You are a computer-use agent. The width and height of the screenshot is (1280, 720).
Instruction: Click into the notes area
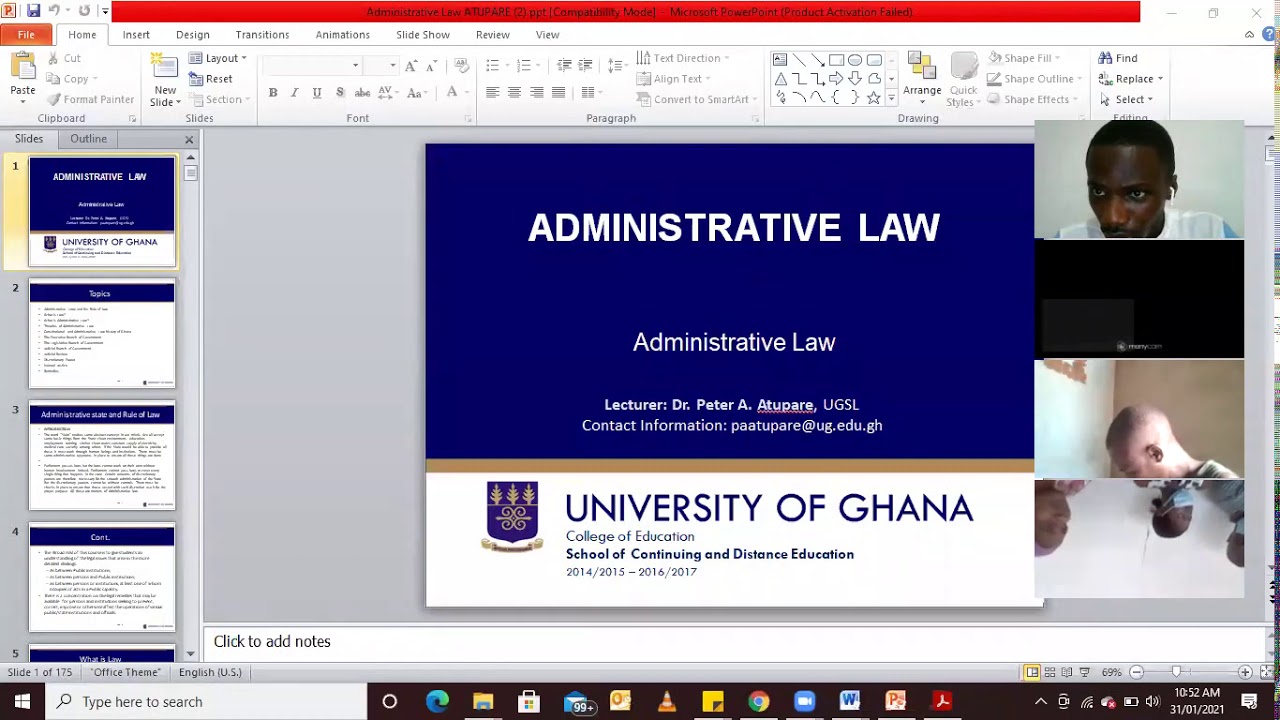click(735, 642)
